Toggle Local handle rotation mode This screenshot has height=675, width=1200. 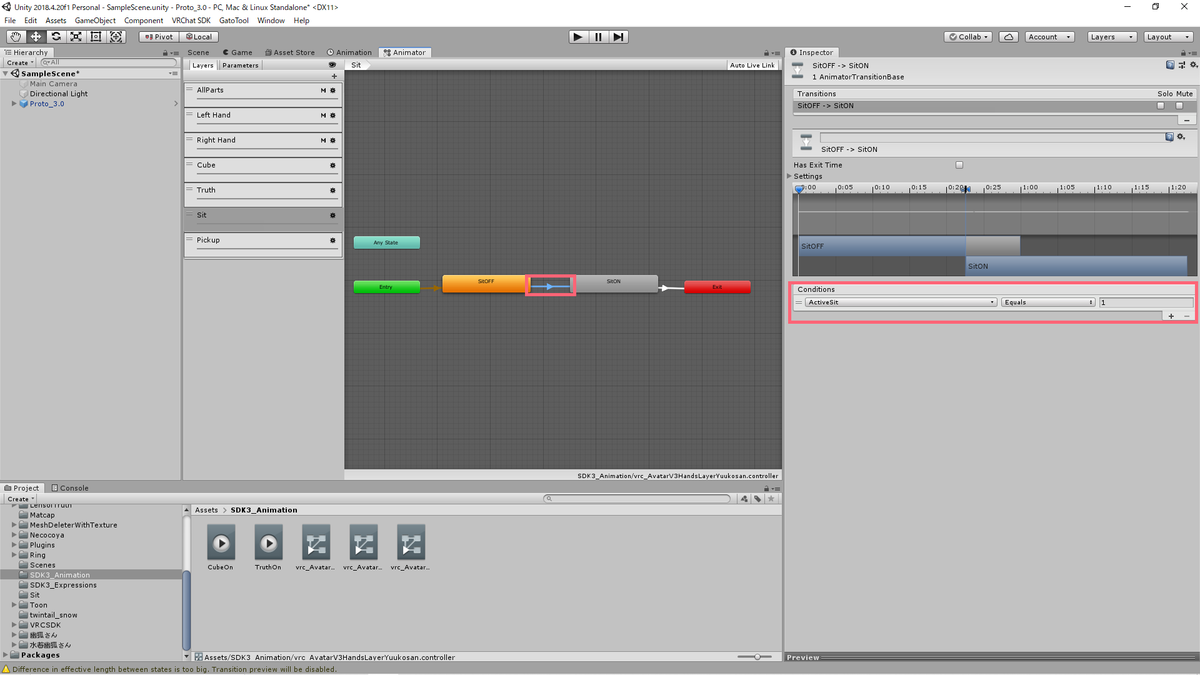tap(199, 36)
